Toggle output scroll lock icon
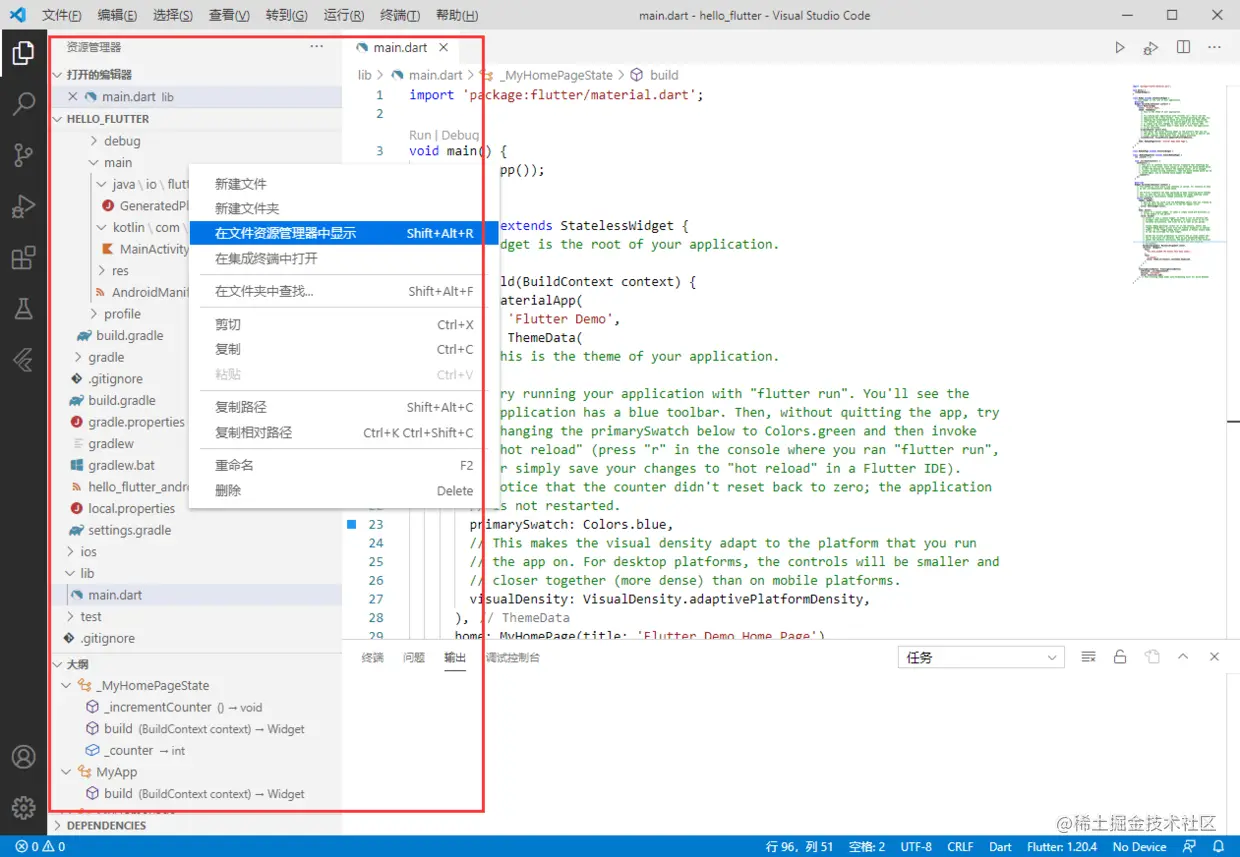The image size is (1240, 857). tap(1120, 657)
